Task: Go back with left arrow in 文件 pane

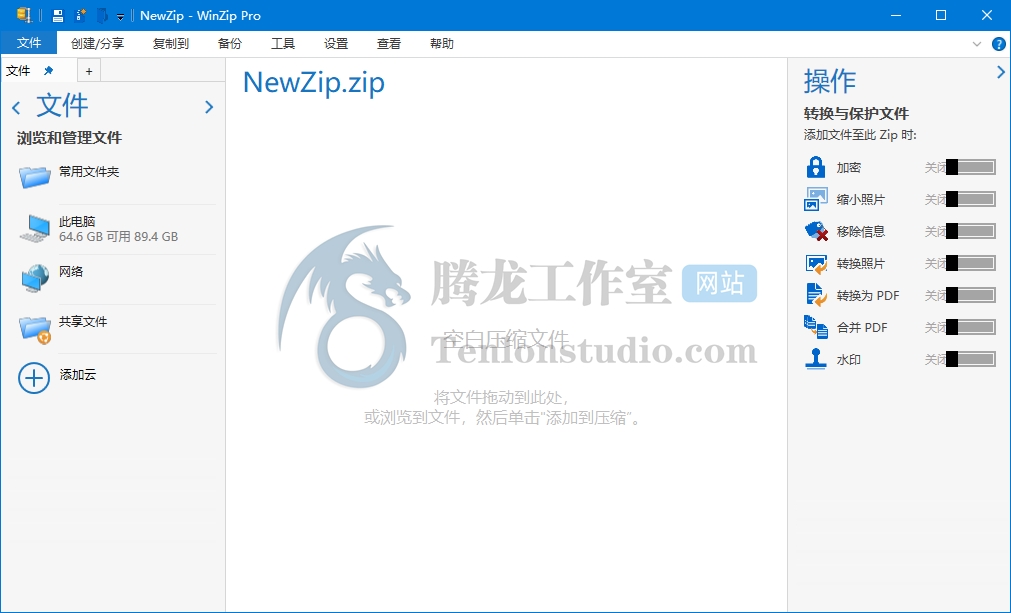Action: 16,108
